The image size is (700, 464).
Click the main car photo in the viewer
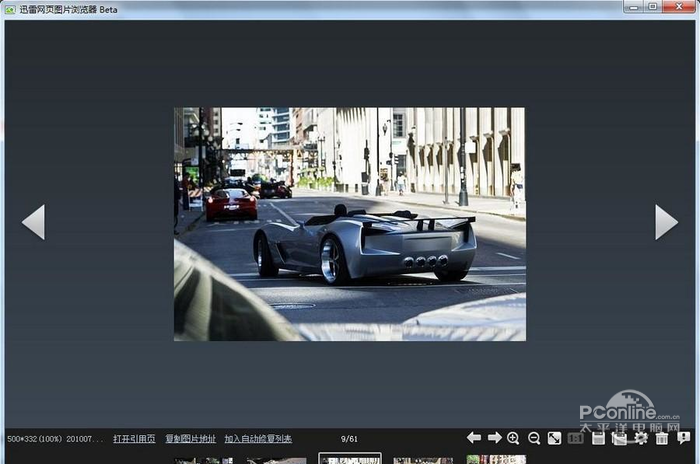point(350,224)
